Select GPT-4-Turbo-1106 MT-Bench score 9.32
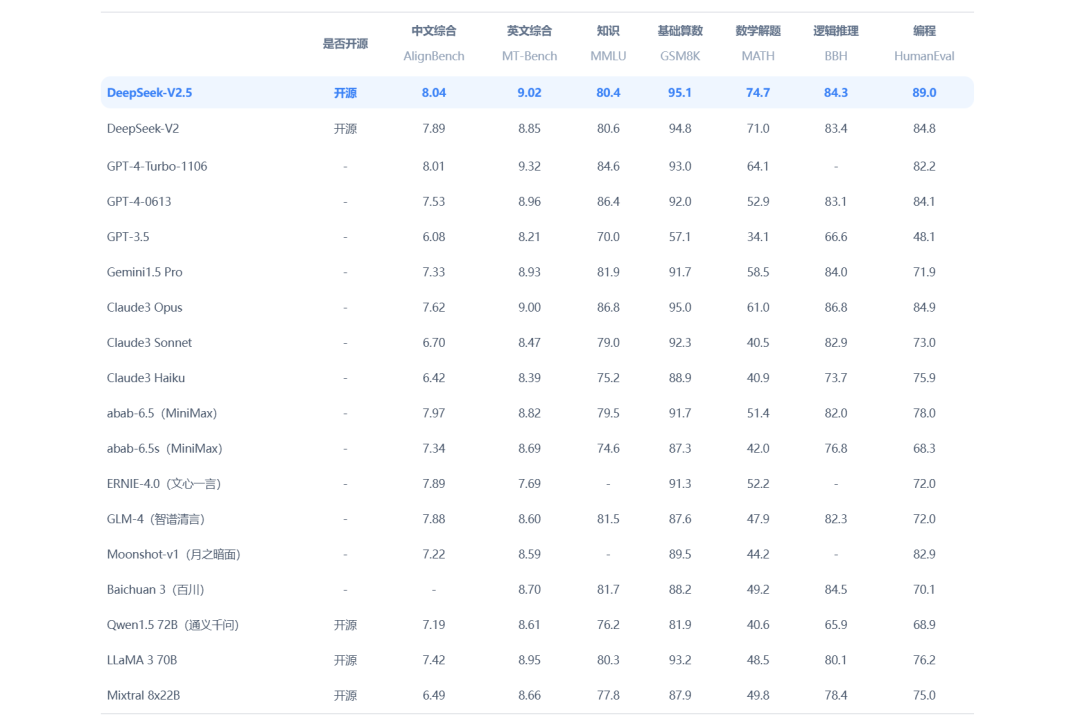 [529, 166]
